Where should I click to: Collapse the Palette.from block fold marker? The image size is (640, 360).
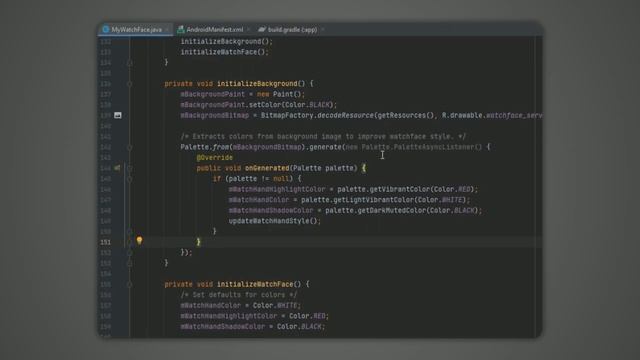129,147
